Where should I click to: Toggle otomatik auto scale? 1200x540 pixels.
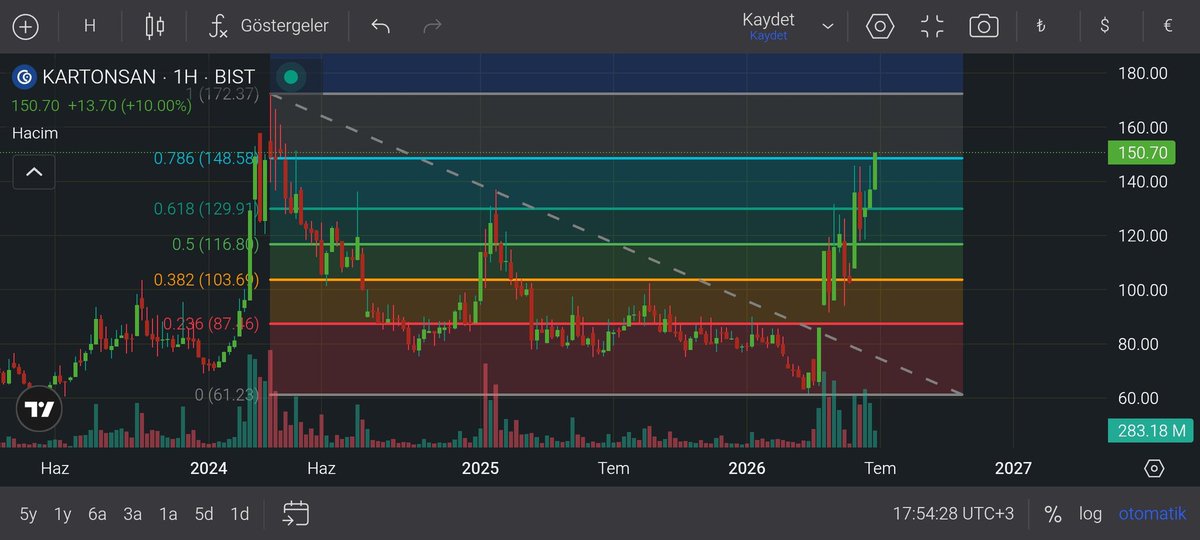click(1152, 514)
